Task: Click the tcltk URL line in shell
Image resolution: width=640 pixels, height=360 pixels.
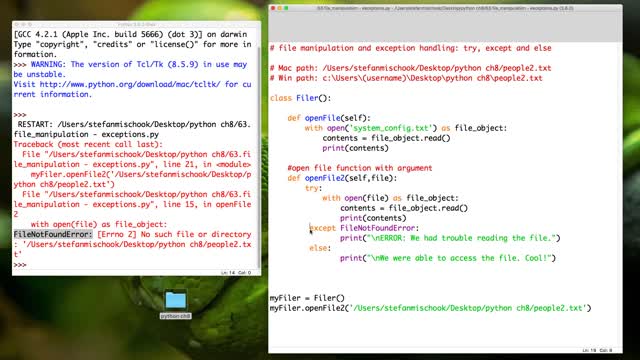Action: [132, 84]
